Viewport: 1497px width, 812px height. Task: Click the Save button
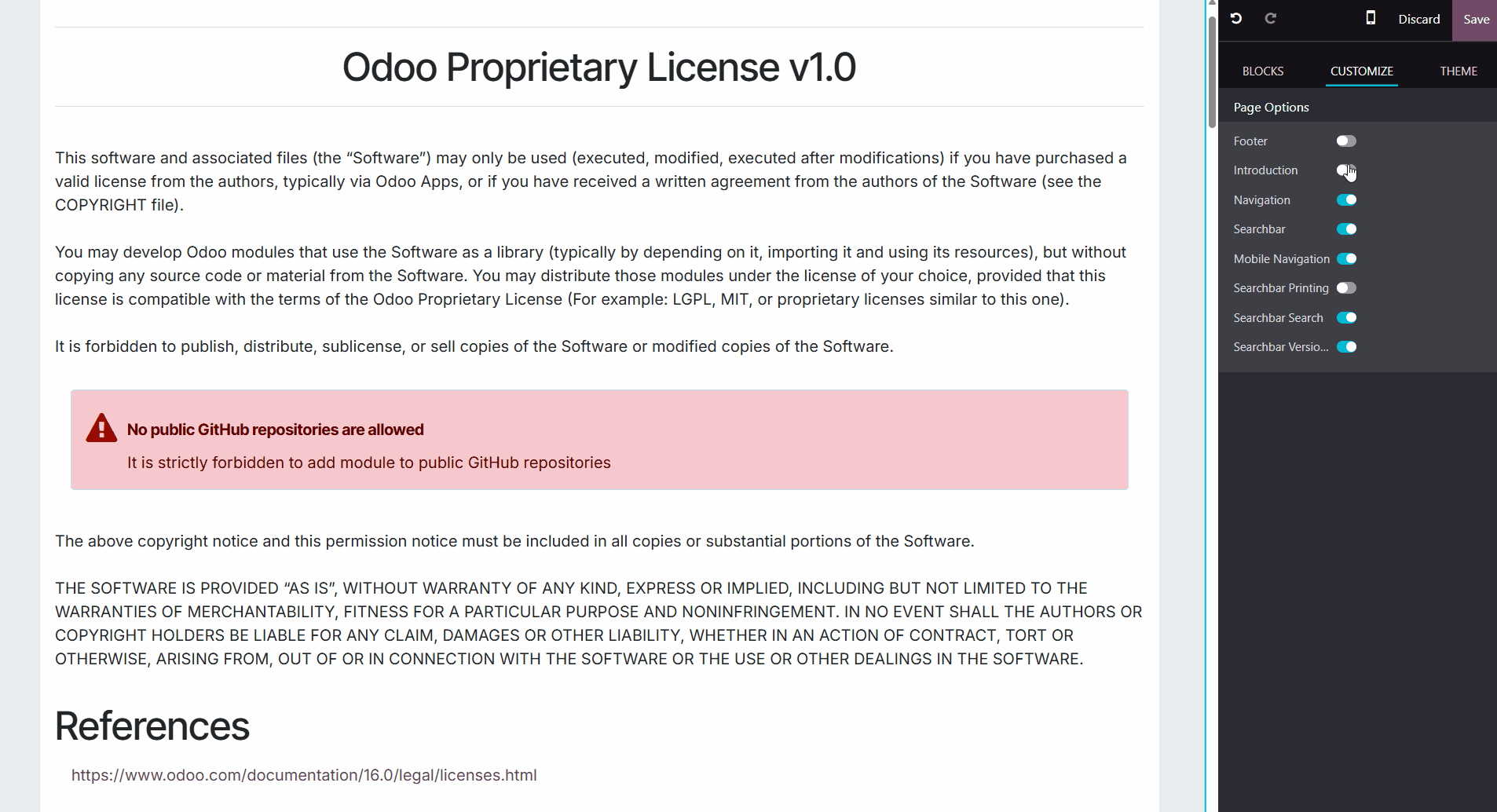tap(1476, 20)
